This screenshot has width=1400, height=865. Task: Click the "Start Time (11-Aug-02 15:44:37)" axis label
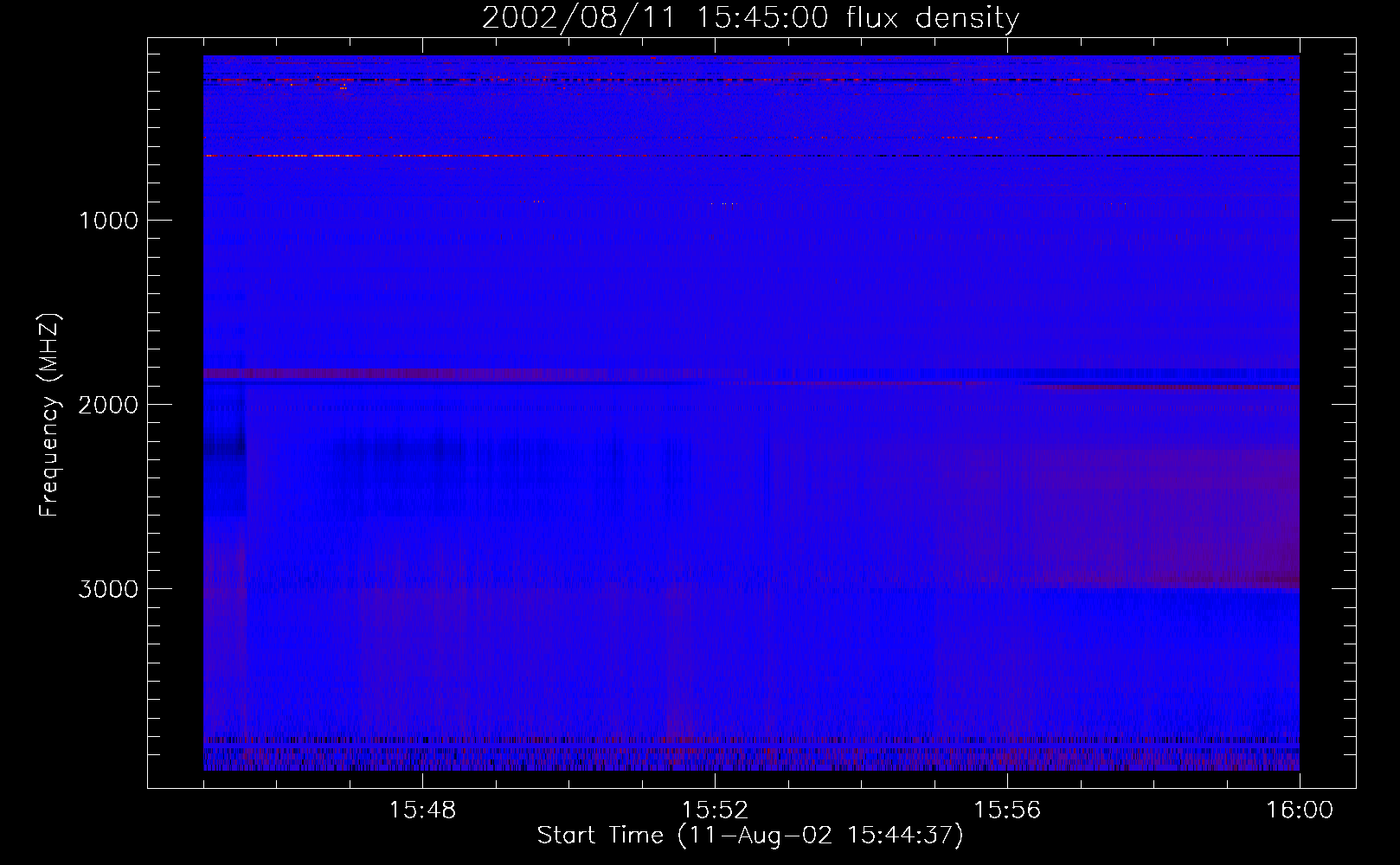[750, 836]
